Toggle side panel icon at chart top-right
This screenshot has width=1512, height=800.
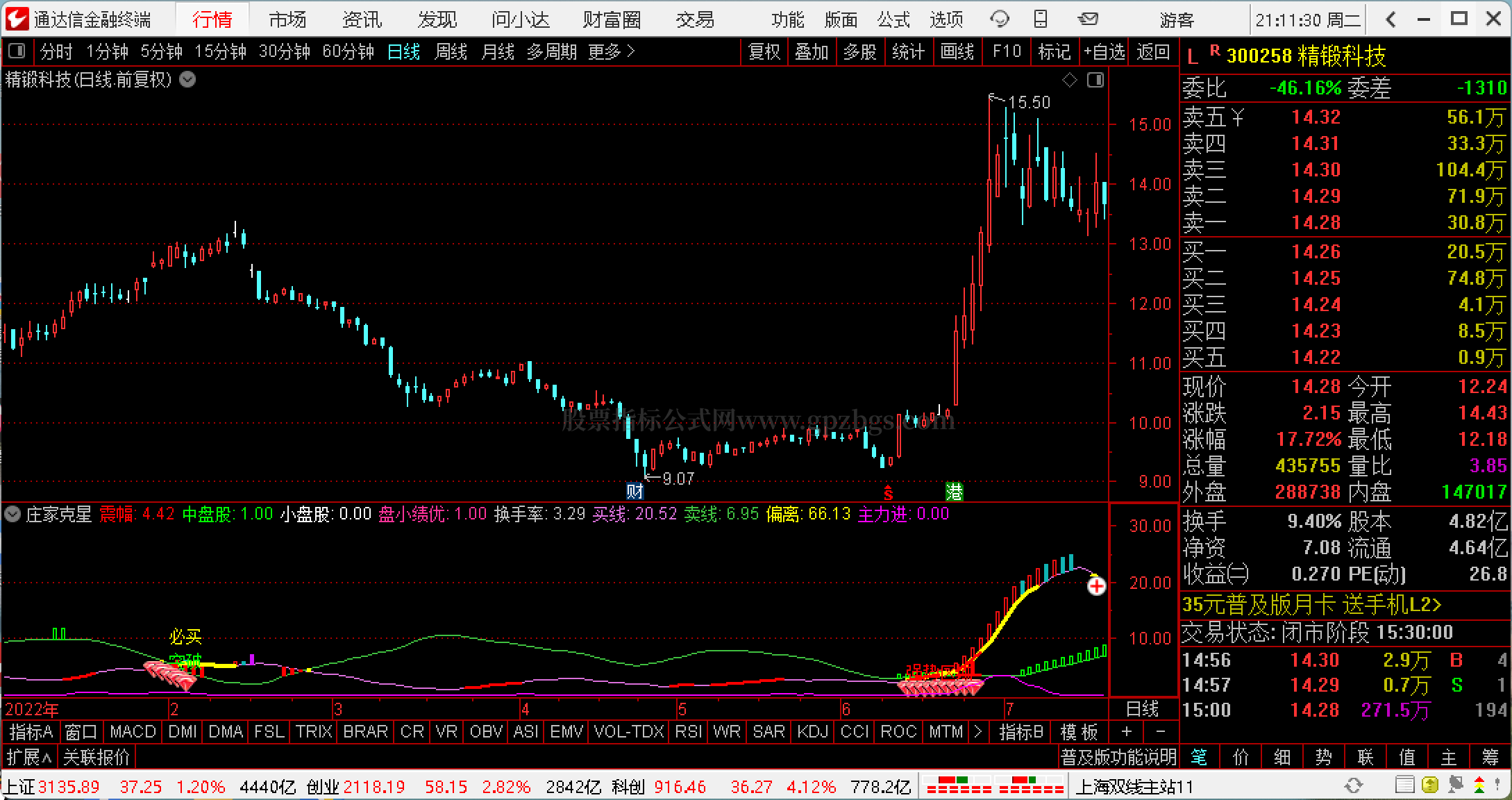(x=1095, y=81)
